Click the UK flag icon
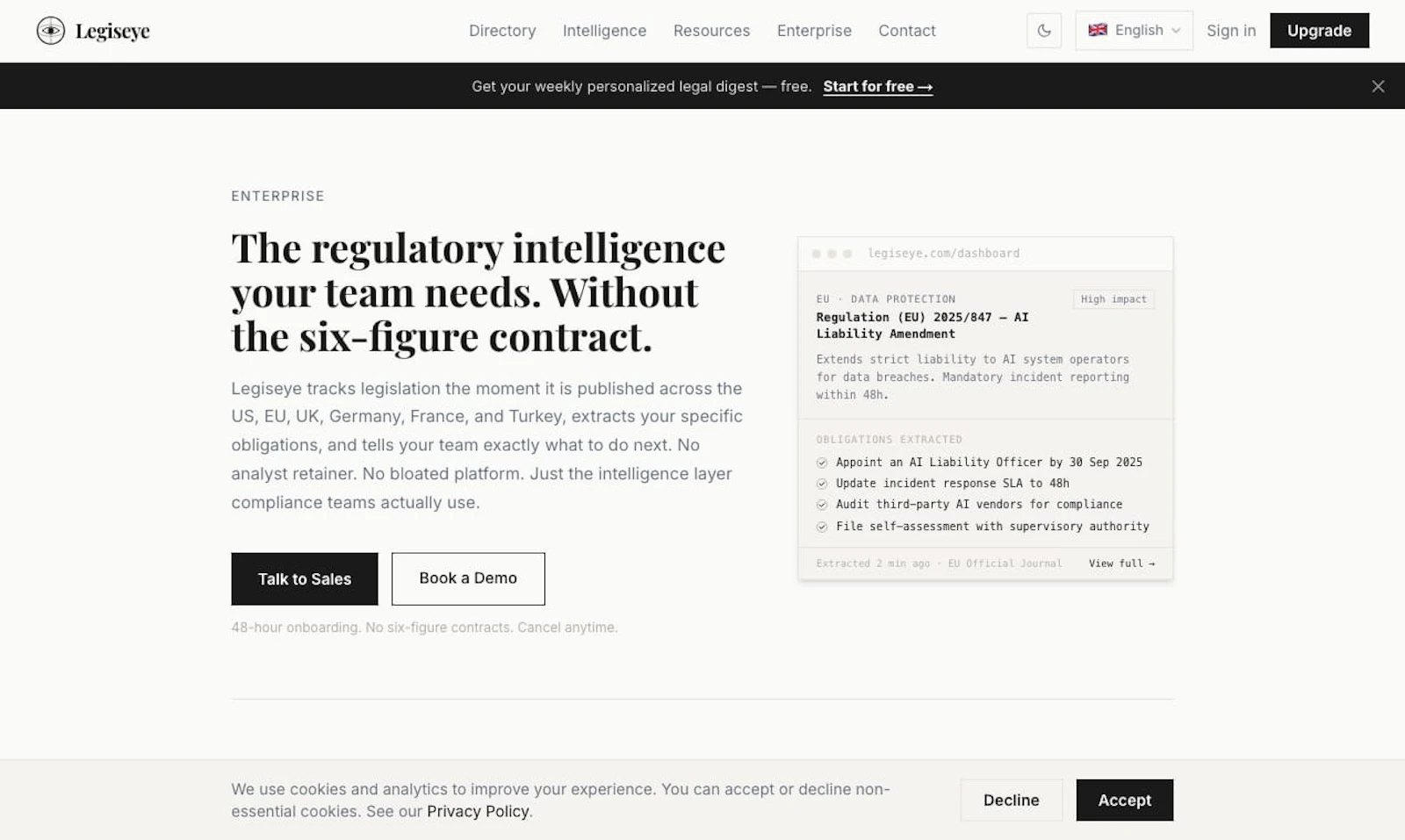 click(1098, 30)
